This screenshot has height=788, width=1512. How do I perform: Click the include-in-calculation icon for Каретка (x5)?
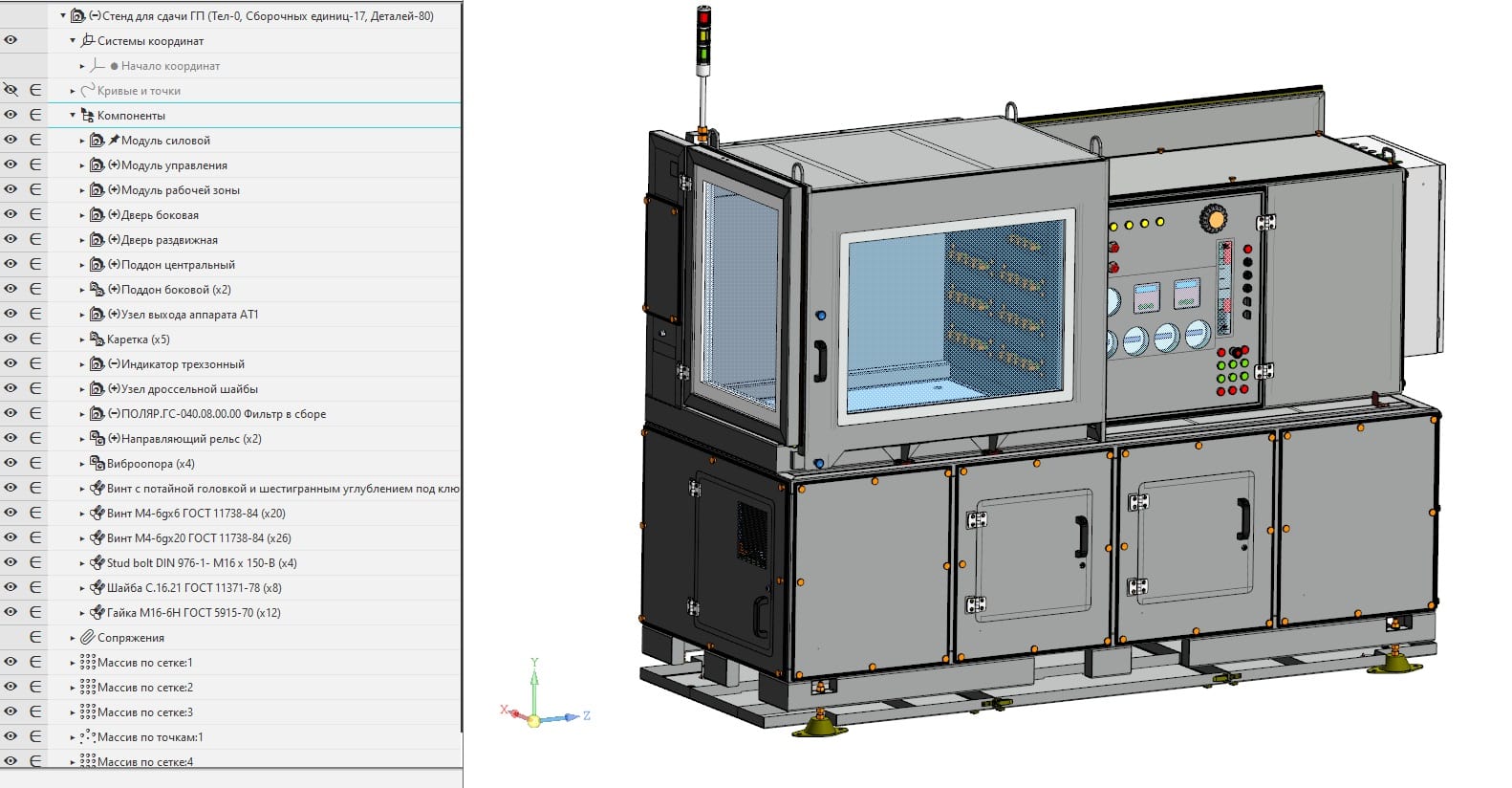pos(35,339)
